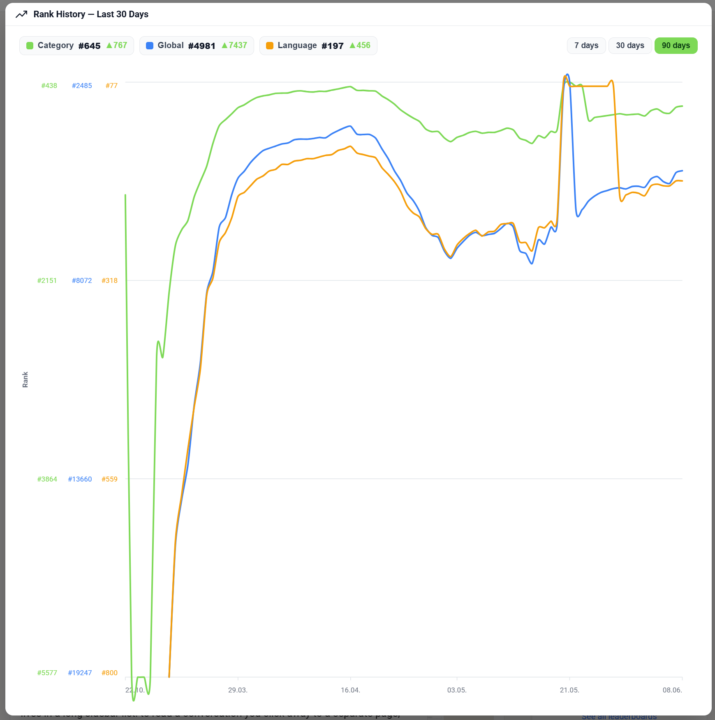
Task: Click the y-axis label #438
Action: pyautogui.click(x=49, y=85)
